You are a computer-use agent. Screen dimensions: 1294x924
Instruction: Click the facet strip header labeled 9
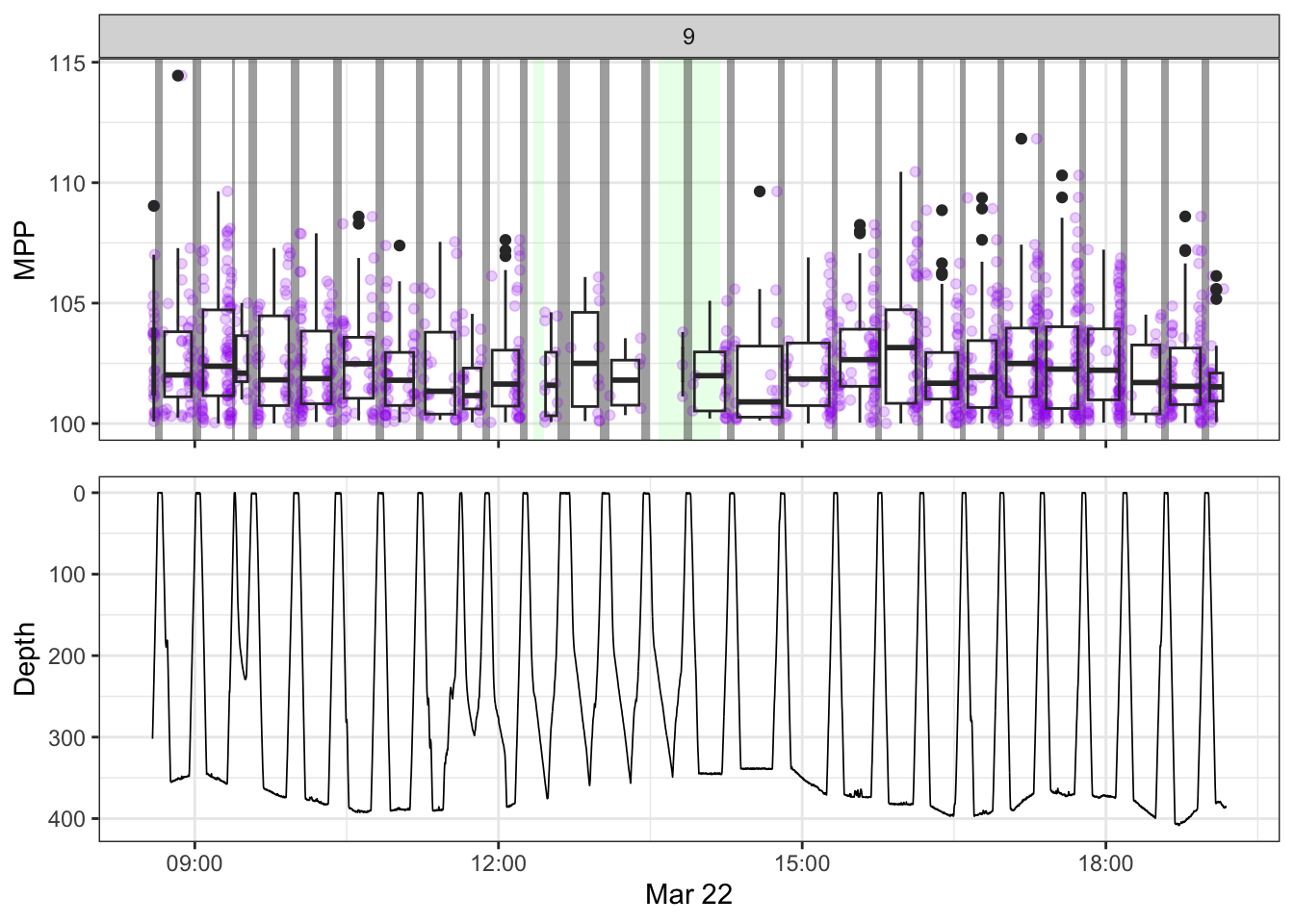click(688, 37)
